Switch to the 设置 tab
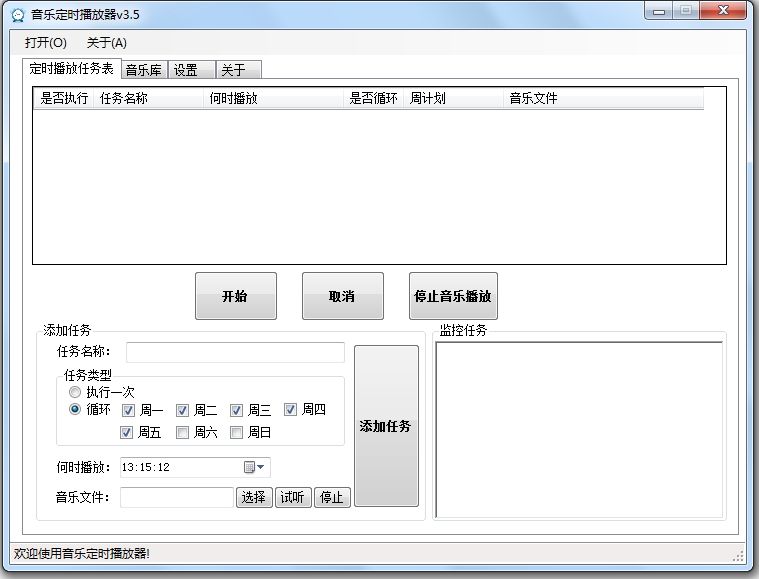This screenshot has width=759, height=579. click(x=191, y=70)
